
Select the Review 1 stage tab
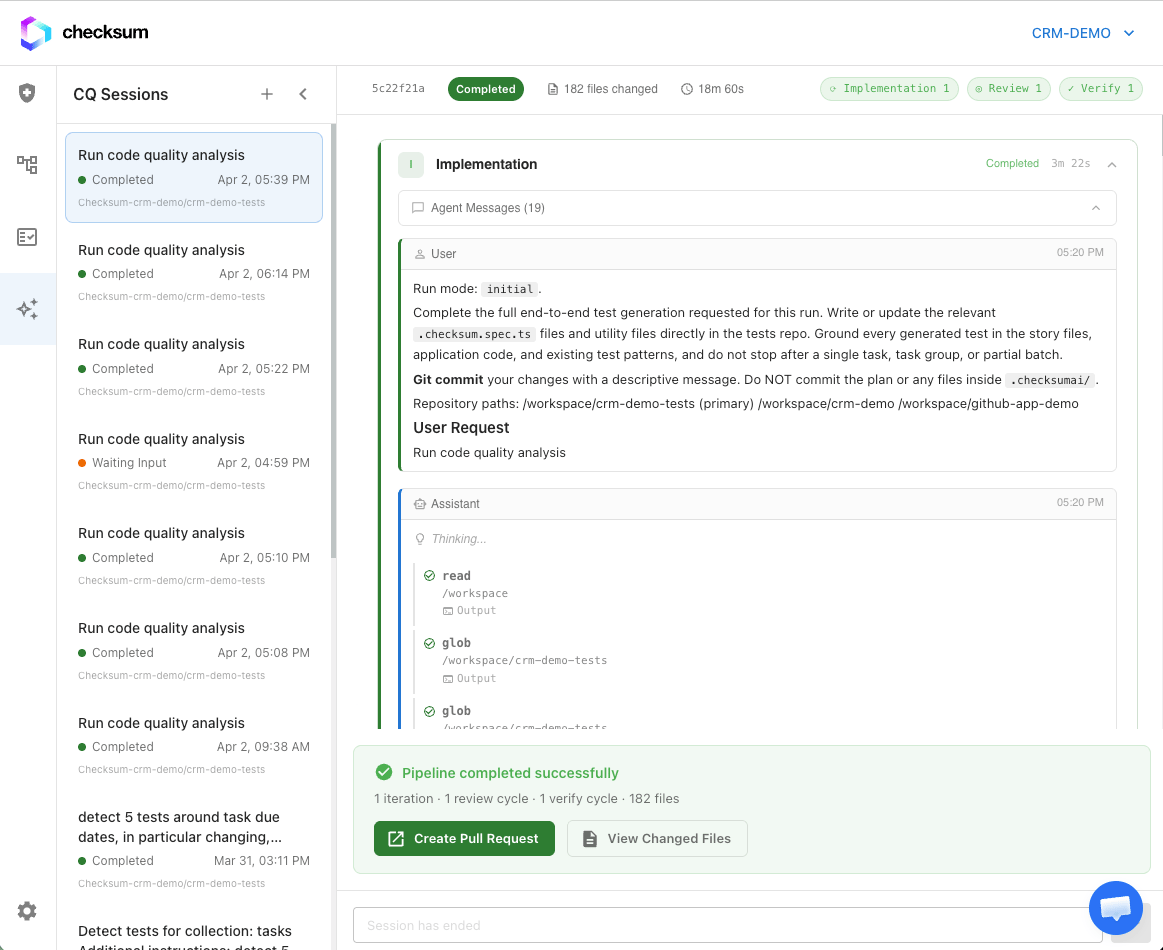(x=1009, y=89)
